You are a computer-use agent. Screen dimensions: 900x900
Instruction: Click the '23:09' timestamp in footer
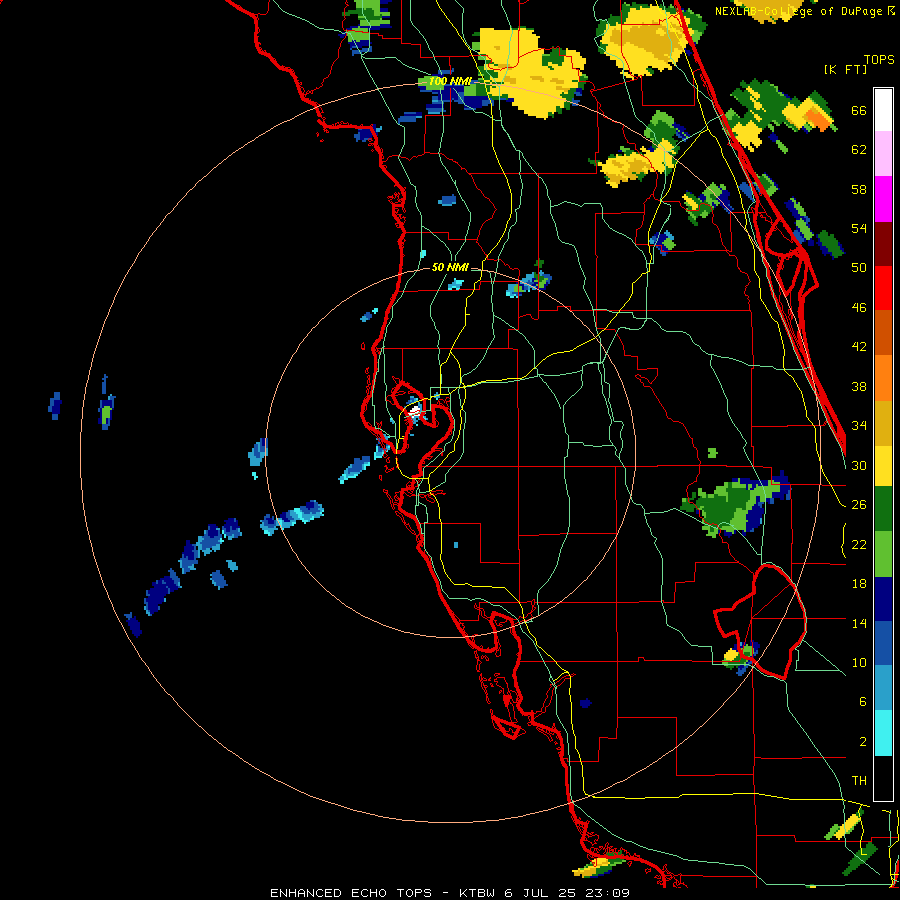click(x=608, y=893)
